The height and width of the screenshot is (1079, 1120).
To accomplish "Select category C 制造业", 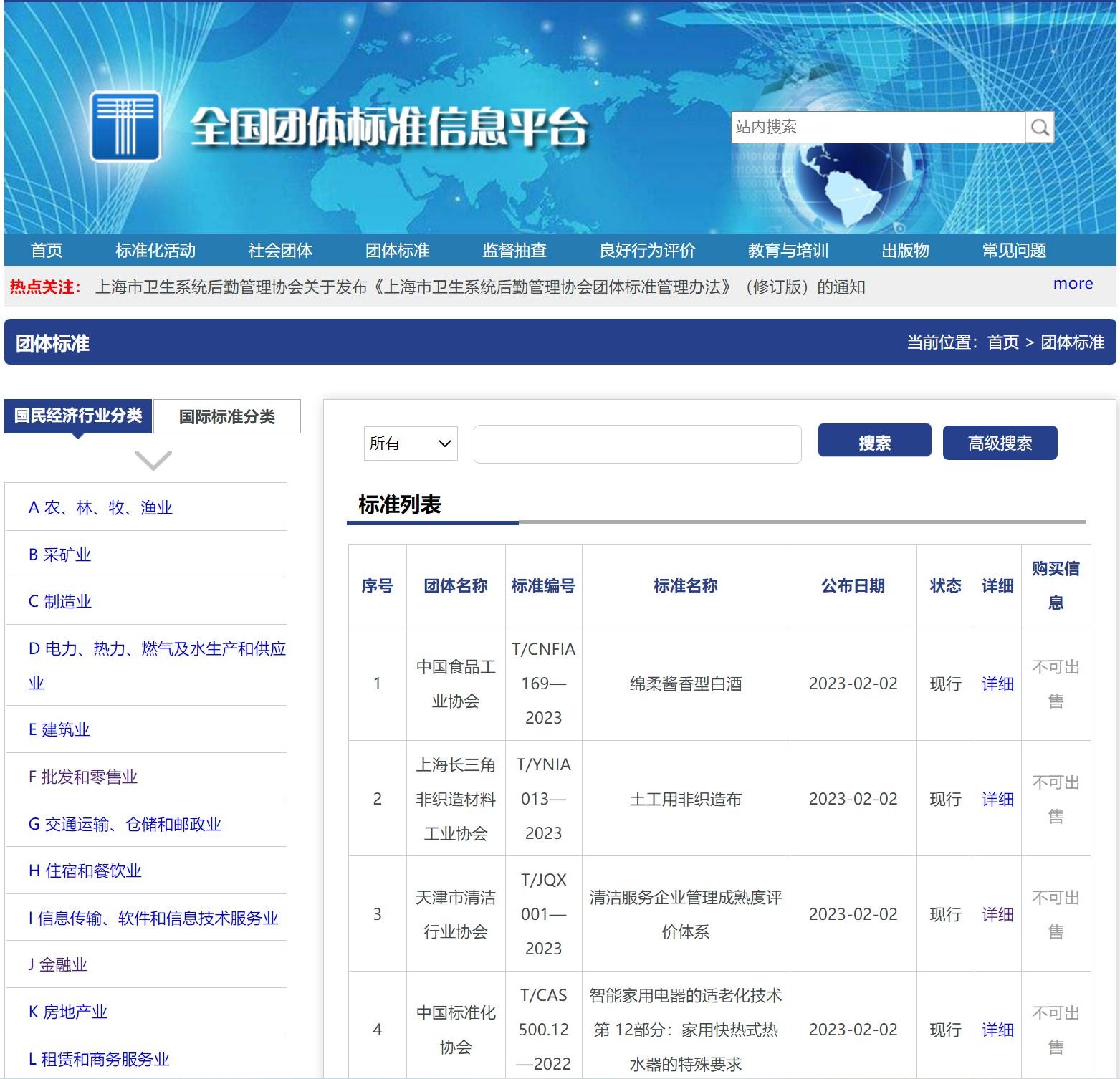I will [x=60, y=601].
